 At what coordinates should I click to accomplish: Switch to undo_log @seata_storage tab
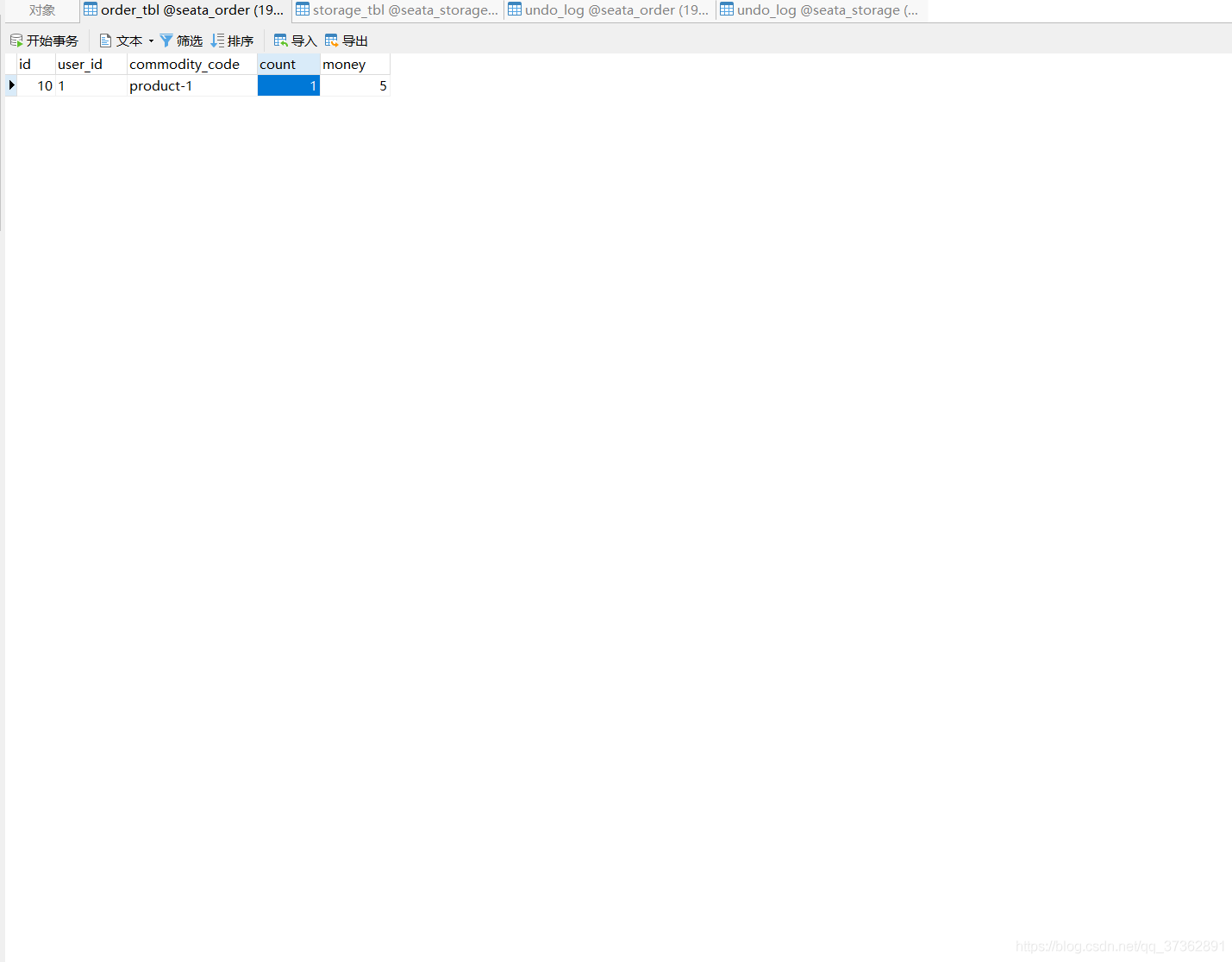(821, 10)
